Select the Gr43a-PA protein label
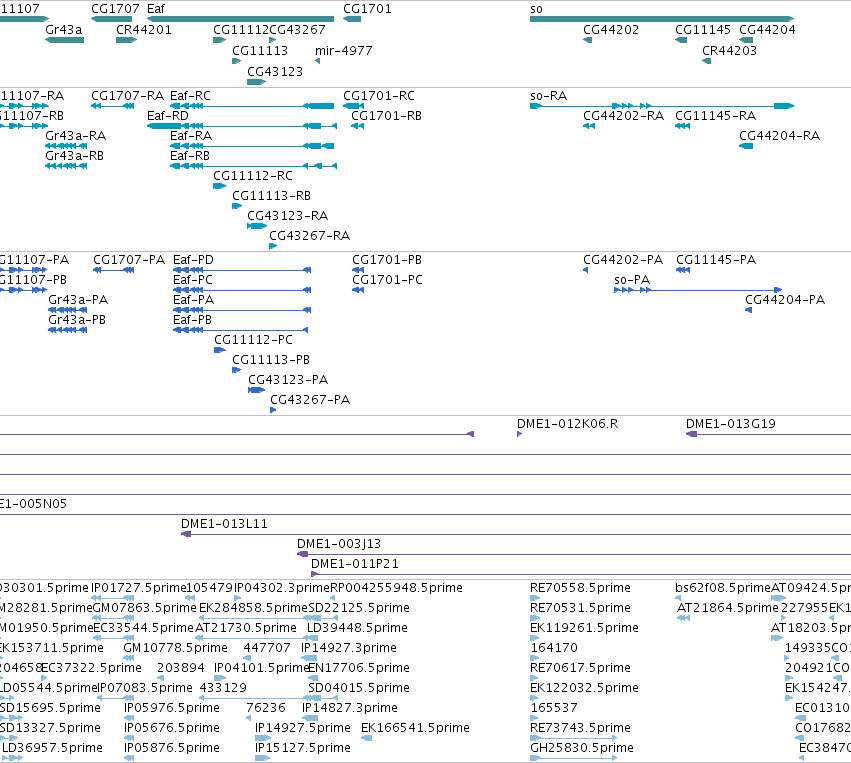 coord(78,300)
